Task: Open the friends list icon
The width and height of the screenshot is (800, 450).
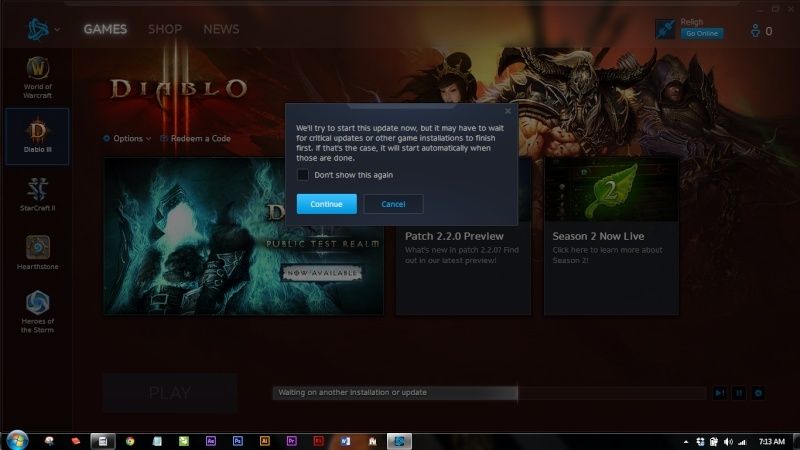Action: (755, 31)
